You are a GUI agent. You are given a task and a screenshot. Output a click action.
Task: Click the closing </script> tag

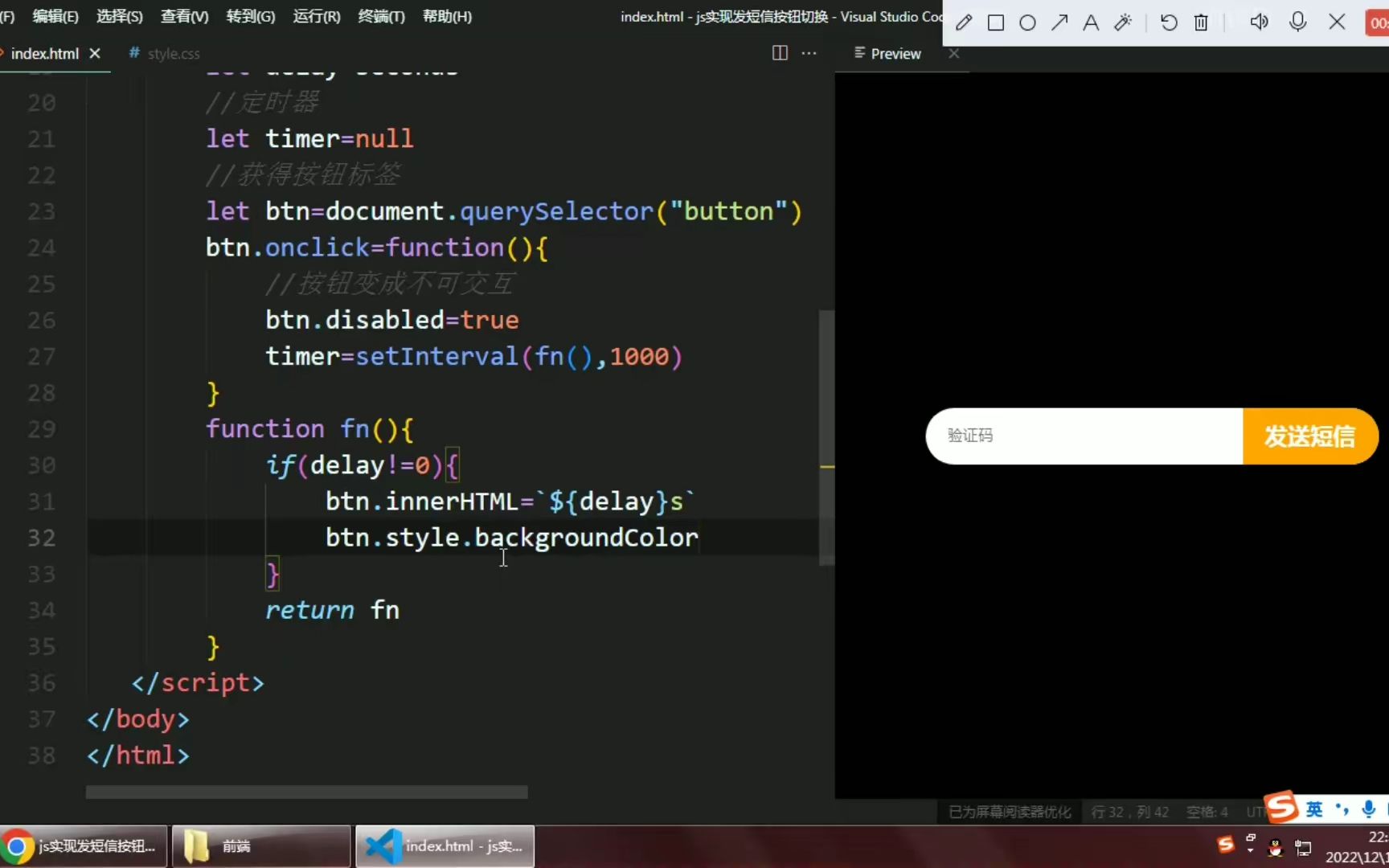tap(198, 683)
